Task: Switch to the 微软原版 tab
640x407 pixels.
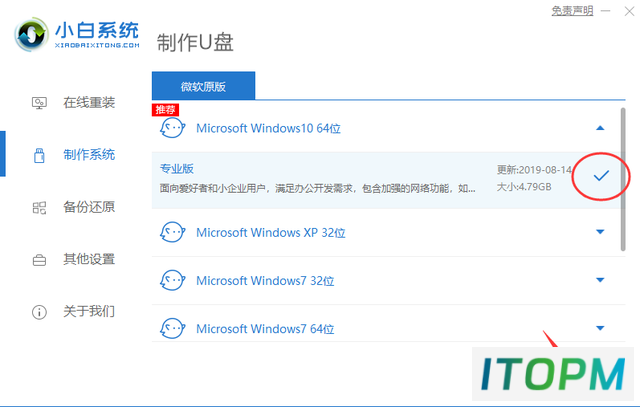Action: [203, 86]
